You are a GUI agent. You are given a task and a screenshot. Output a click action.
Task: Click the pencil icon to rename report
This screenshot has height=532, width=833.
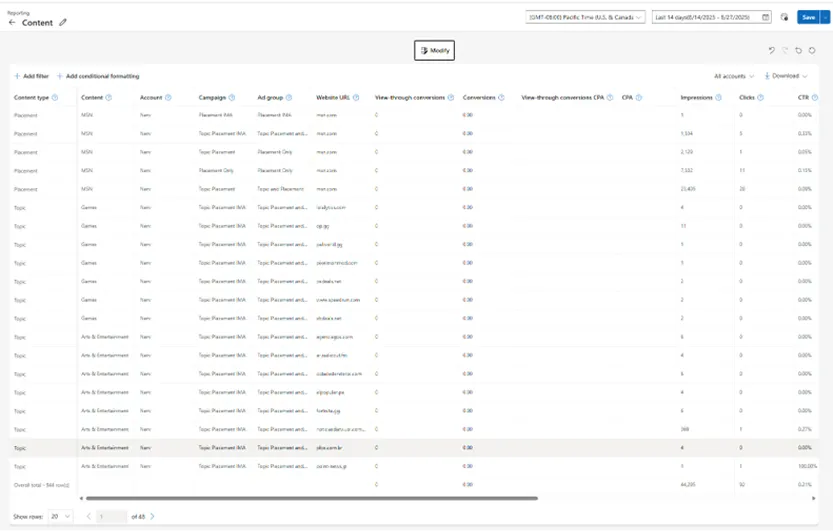tap(63, 22)
